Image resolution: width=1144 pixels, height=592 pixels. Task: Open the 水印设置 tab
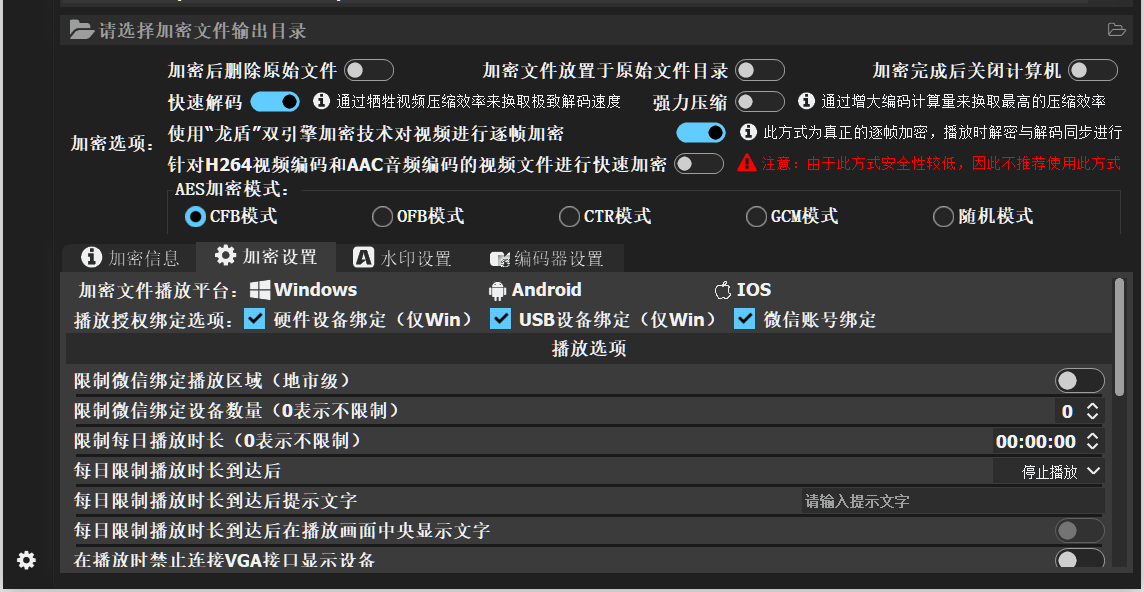coord(403,257)
